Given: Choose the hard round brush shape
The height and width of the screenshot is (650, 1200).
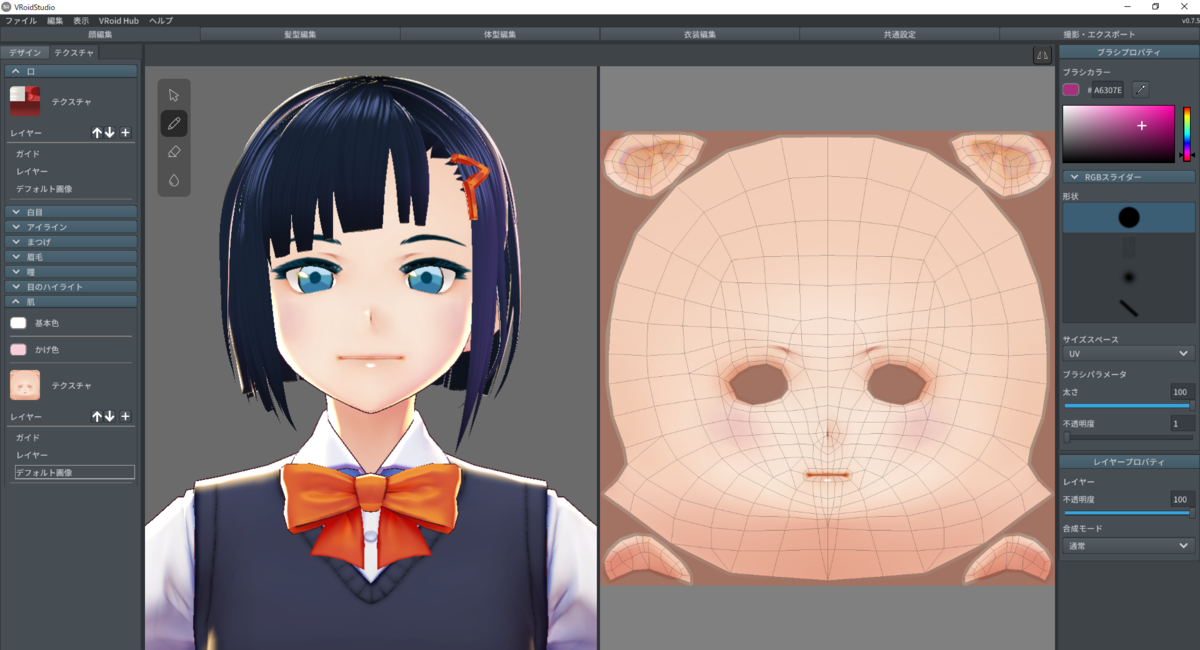Looking at the screenshot, I should [x=1128, y=218].
